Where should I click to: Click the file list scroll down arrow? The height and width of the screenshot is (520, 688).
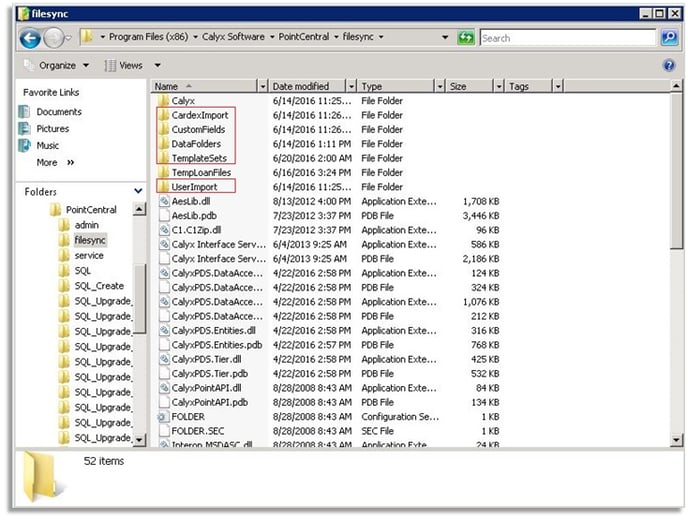point(676,439)
